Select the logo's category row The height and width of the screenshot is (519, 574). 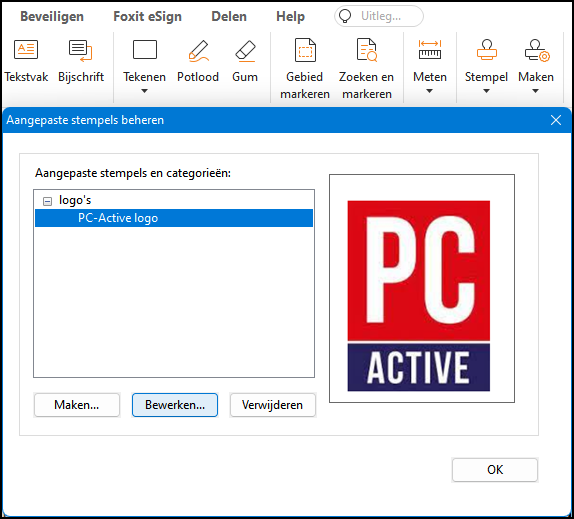click(x=174, y=200)
